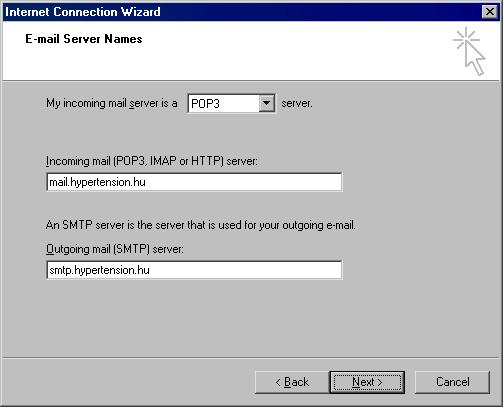Click the SMTP server description sentence

point(201,225)
